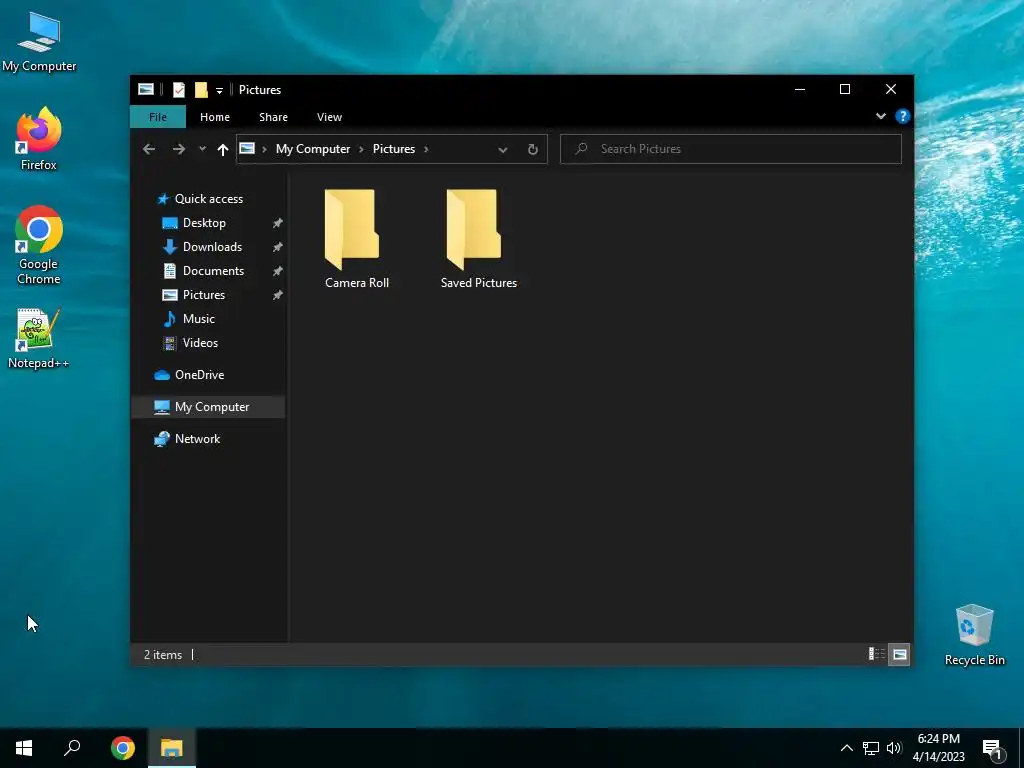The width and height of the screenshot is (1024, 768).
Task: Open the Share ribbon tab
Action: 273,117
